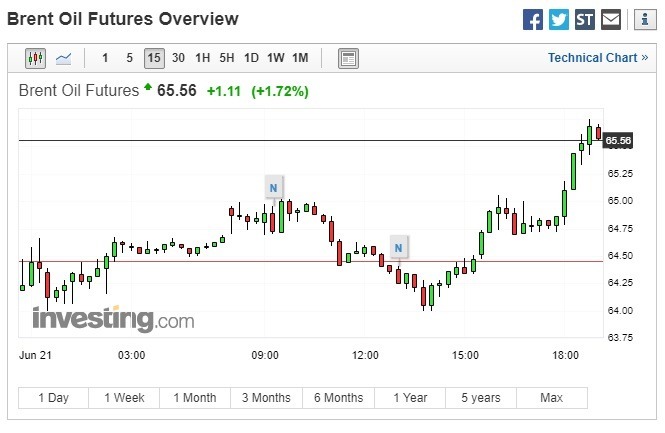Viewport: 665px width, 433px height.
Task: Click the N news marker near 09:00
Action: click(274, 187)
